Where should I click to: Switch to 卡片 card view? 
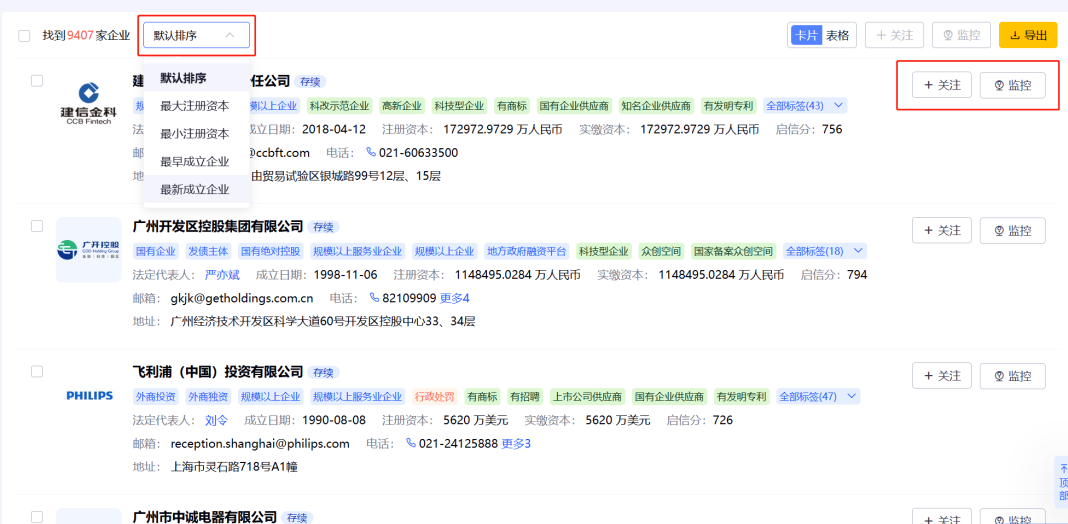pos(806,35)
